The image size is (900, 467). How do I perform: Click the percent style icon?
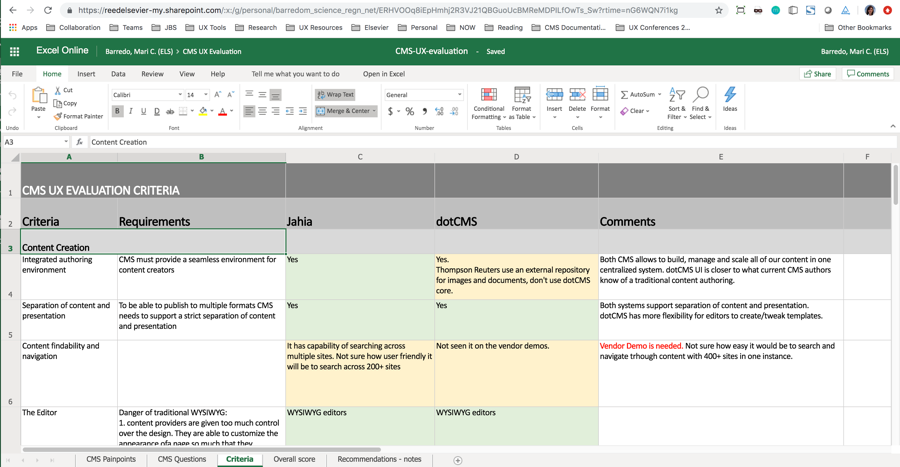click(409, 112)
